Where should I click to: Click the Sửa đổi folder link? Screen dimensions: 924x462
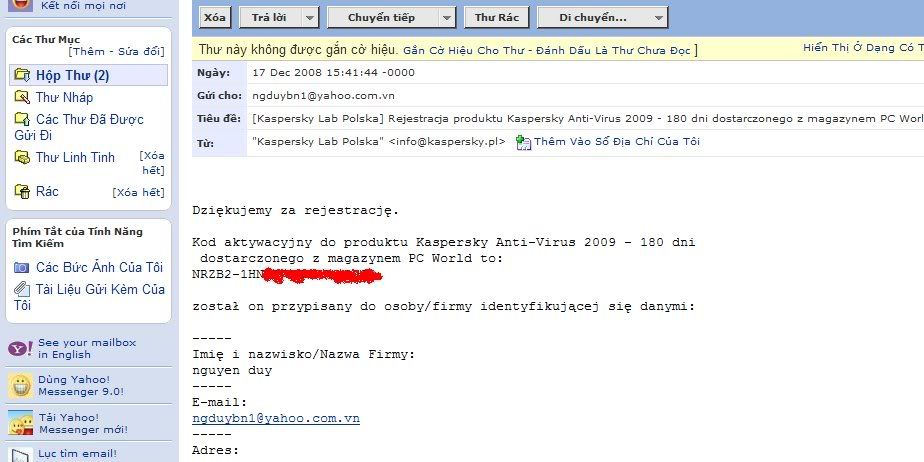[x=139, y=52]
